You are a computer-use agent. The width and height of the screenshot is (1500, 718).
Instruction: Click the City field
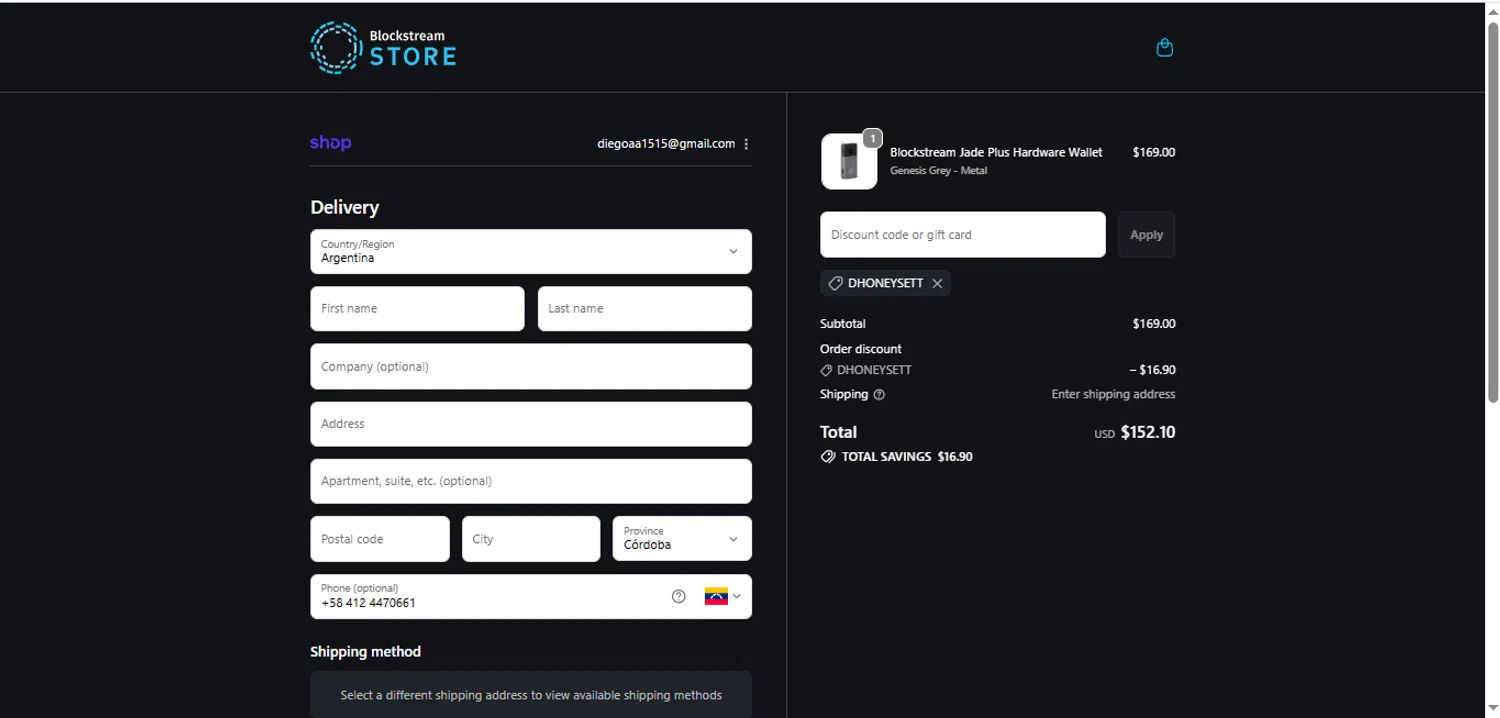pyautogui.click(x=531, y=539)
